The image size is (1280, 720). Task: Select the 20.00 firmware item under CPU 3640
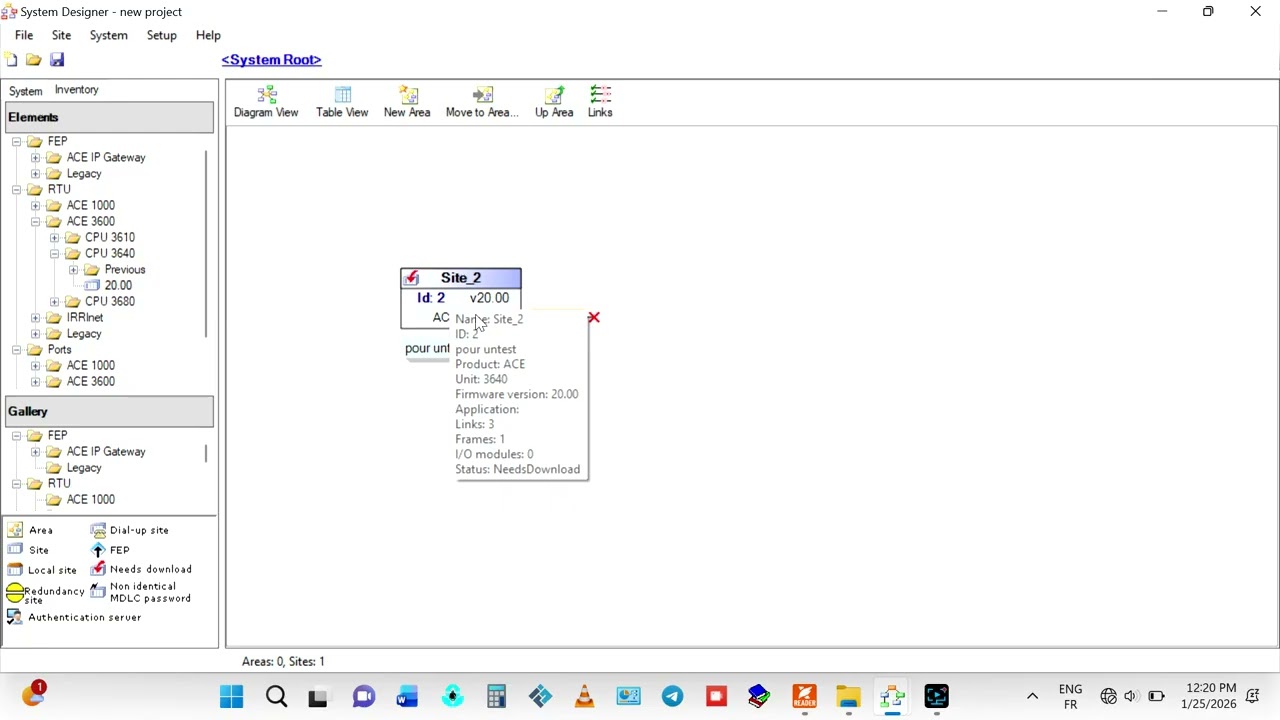click(x=118, y=285)
